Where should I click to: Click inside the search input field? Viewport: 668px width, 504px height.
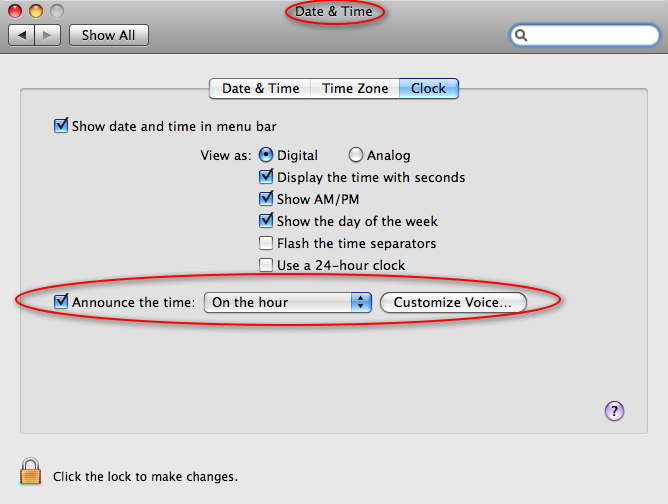point(592,35)
